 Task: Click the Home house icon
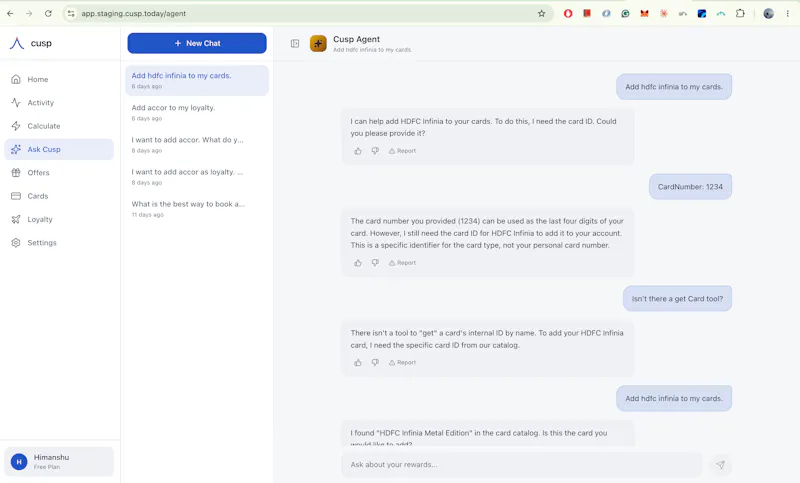(16, 79)
